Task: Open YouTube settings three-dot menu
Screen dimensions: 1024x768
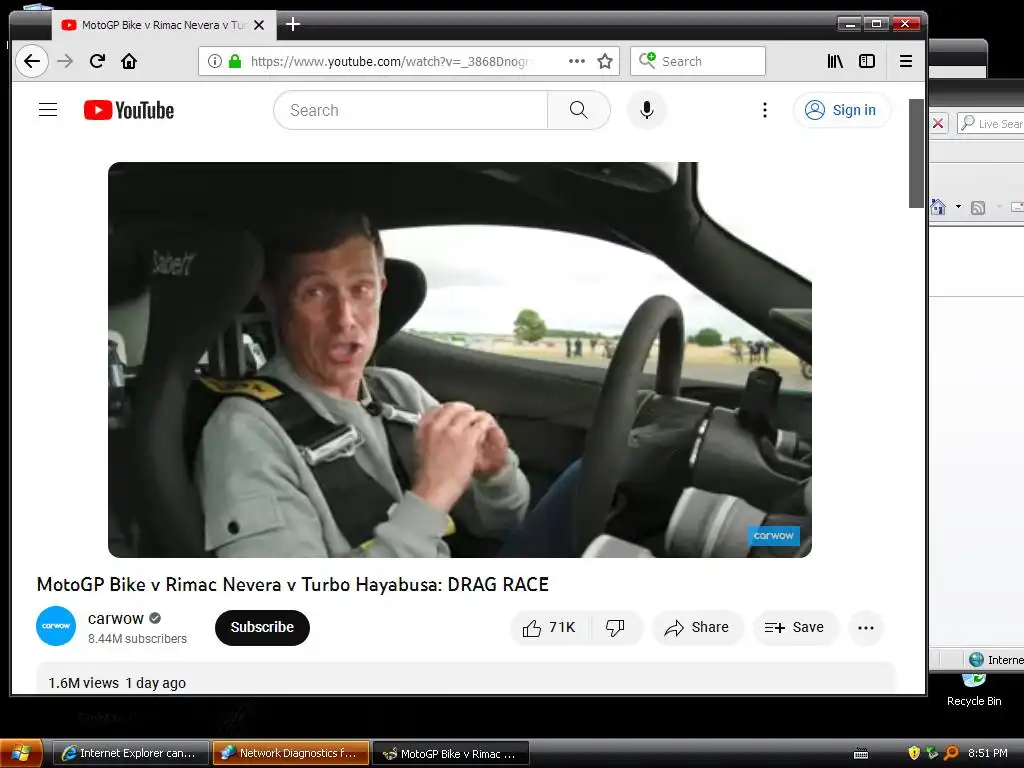Action: point(765,110)
